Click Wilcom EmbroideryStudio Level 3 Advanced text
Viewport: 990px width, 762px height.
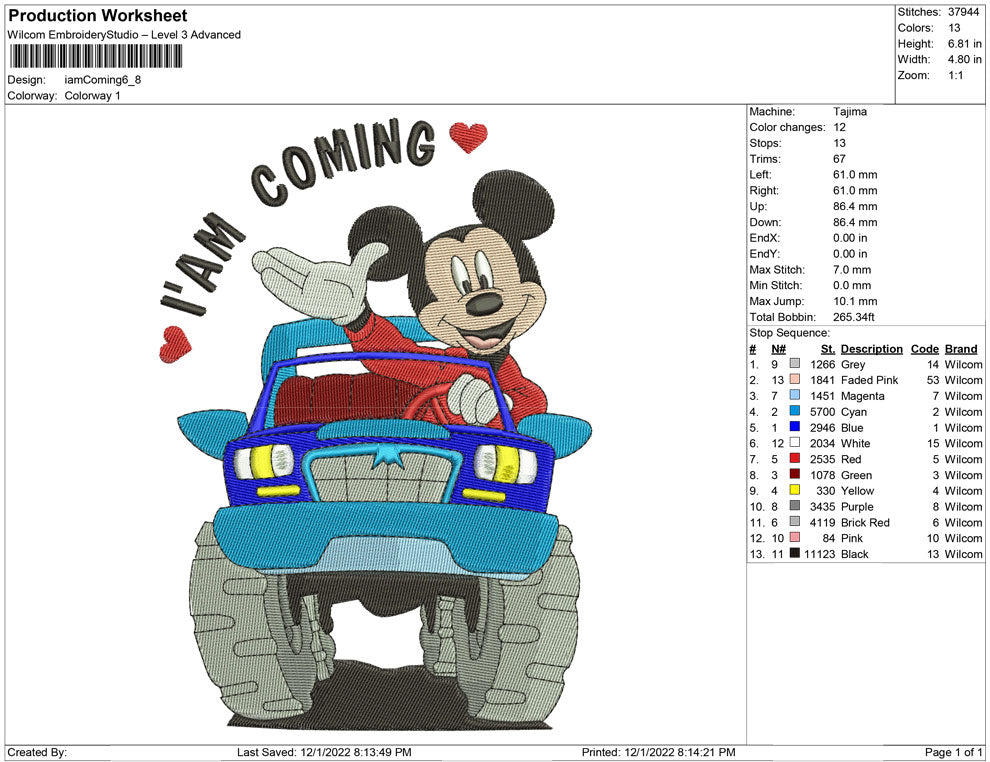point(124,35)
